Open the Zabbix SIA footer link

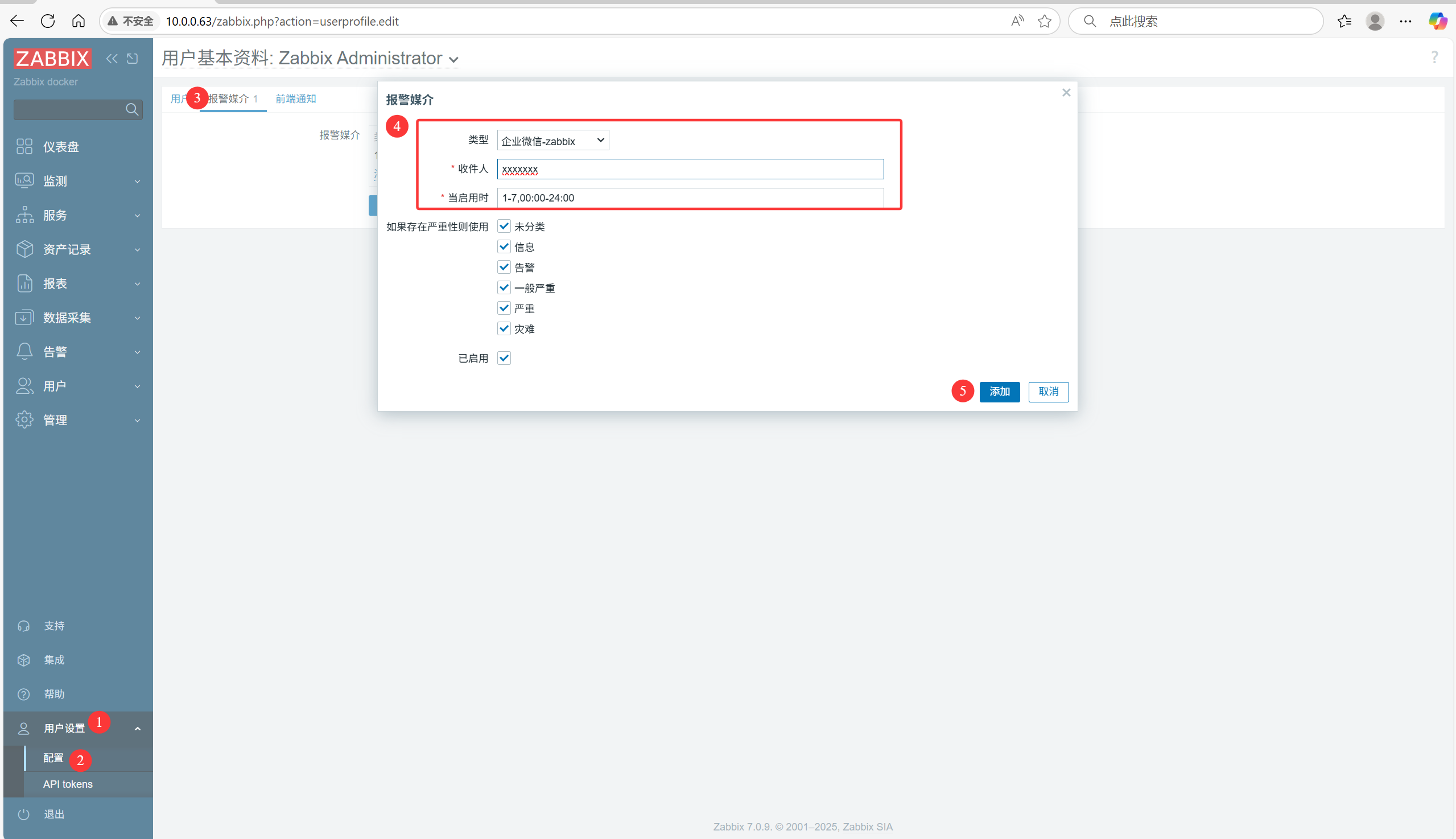click(867, 827)
